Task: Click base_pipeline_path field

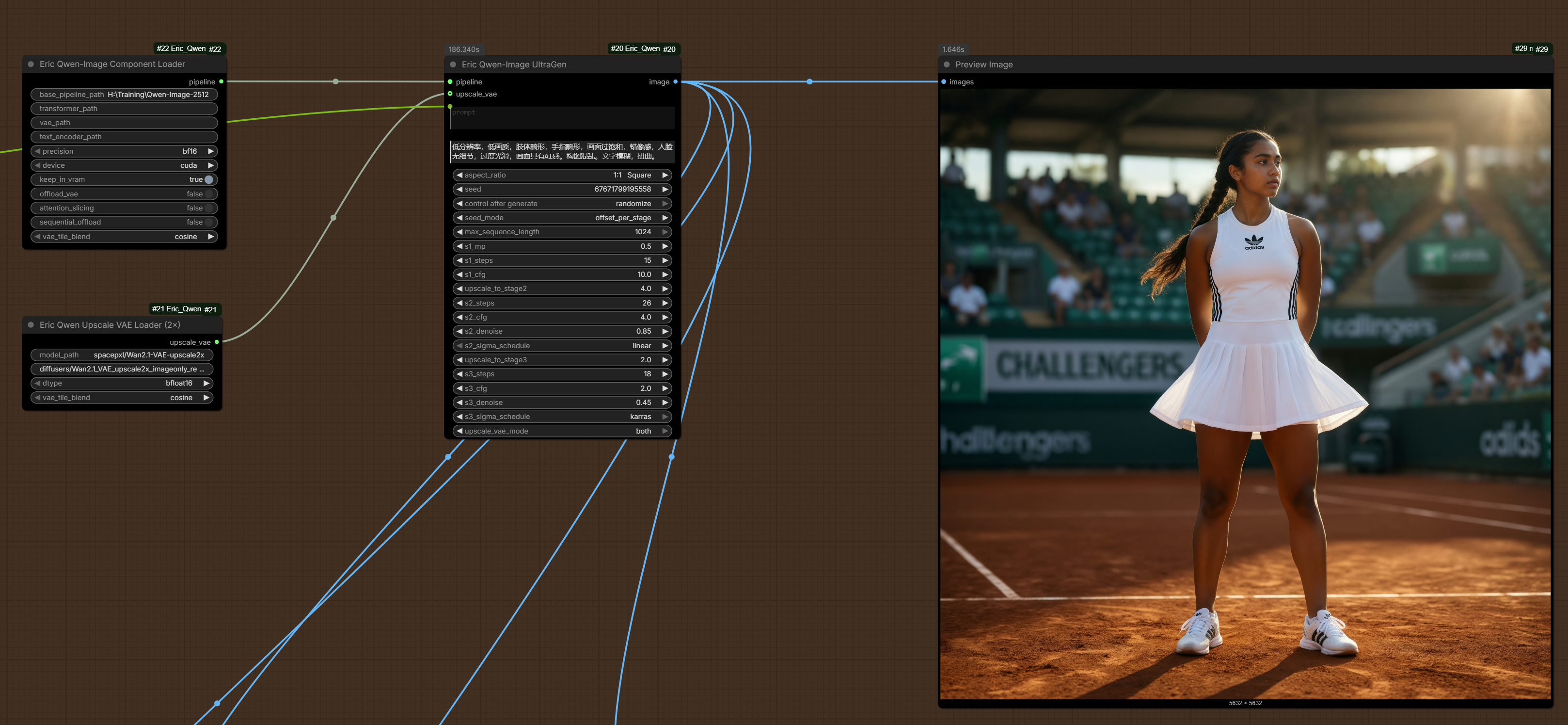Action: (x=124, y=95)
